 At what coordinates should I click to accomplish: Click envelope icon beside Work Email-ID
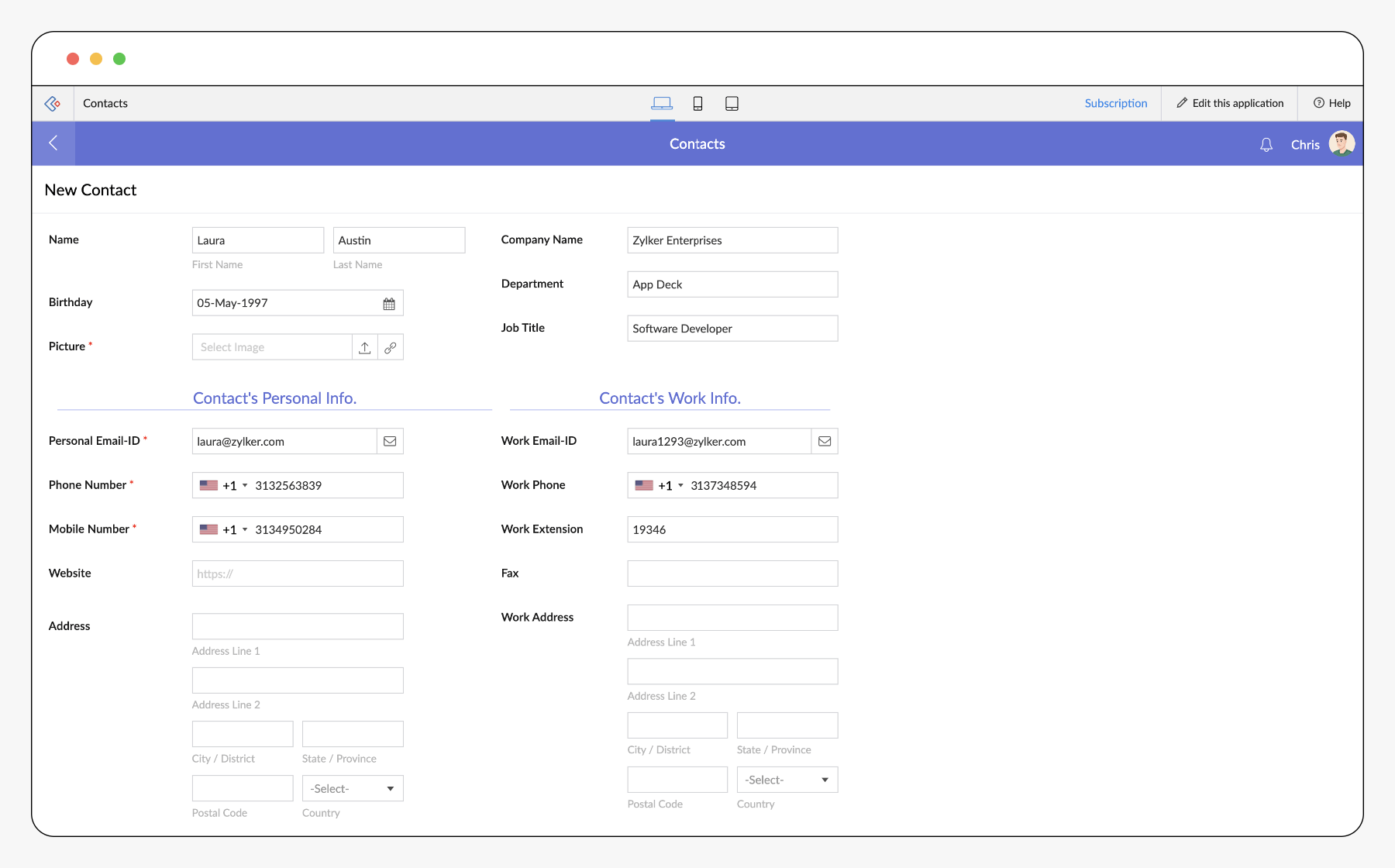[825, 442]
